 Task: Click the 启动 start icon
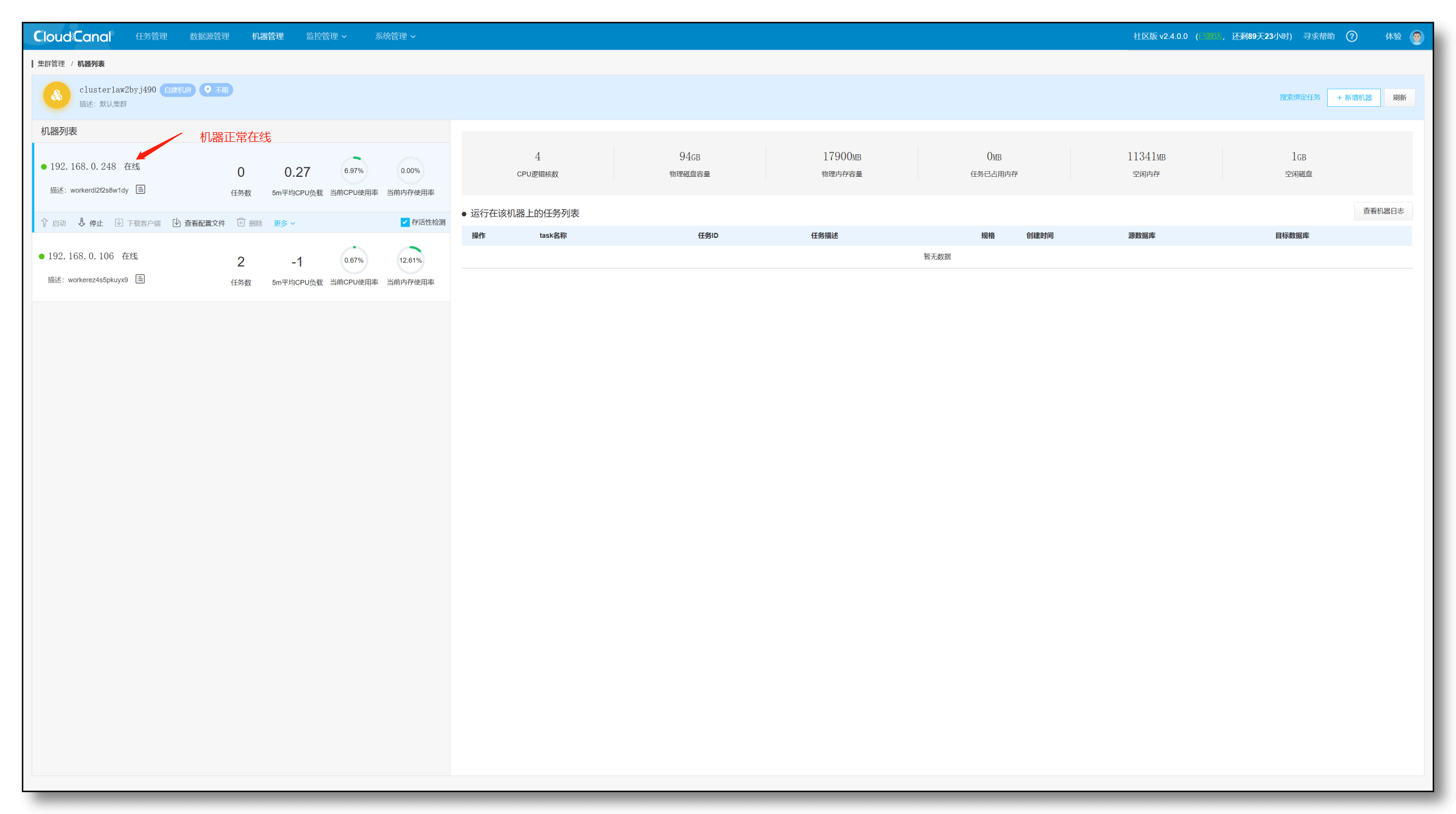pyautogui.click(x=45, y=223)
